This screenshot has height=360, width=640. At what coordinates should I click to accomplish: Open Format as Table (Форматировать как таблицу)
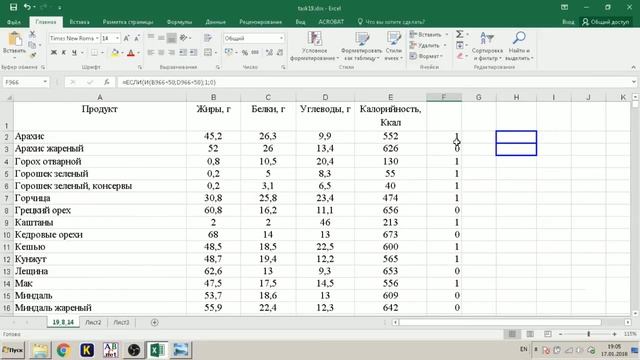(362, 47)
